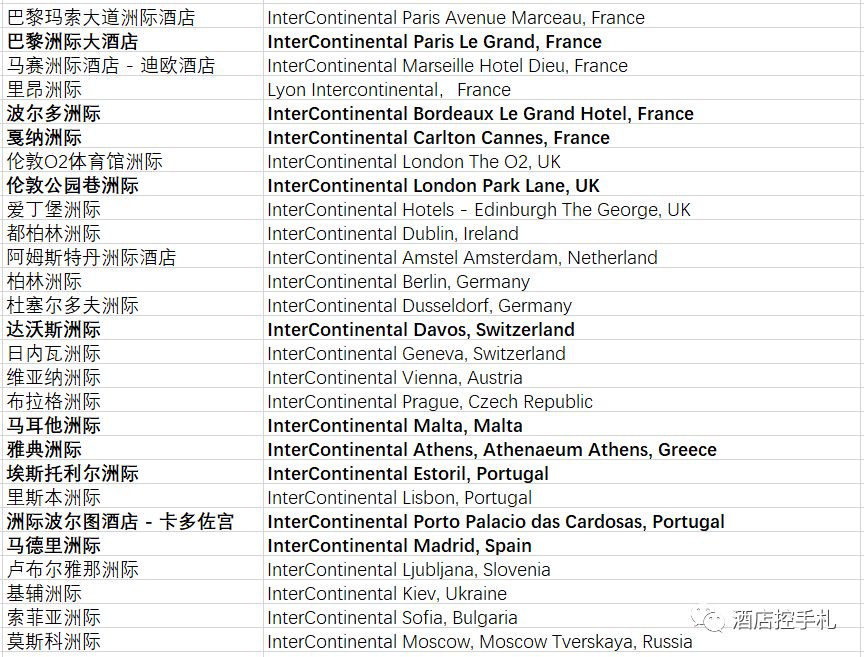This screenshot has width=864, height=657.
Task: Select the InterContinental Athens, Athenaeum cell
Action: click(491, 450)
